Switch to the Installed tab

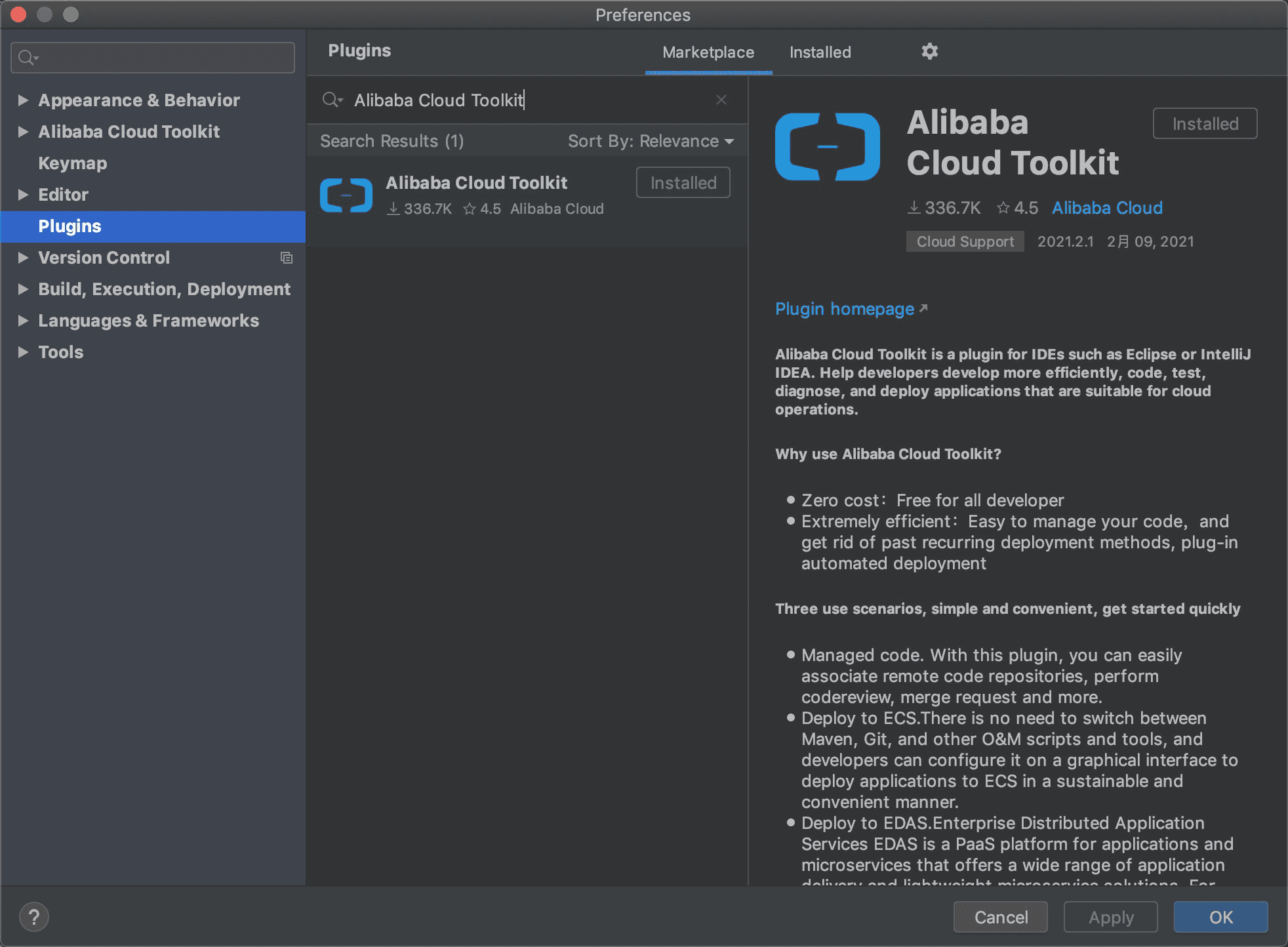click(820, 51)
